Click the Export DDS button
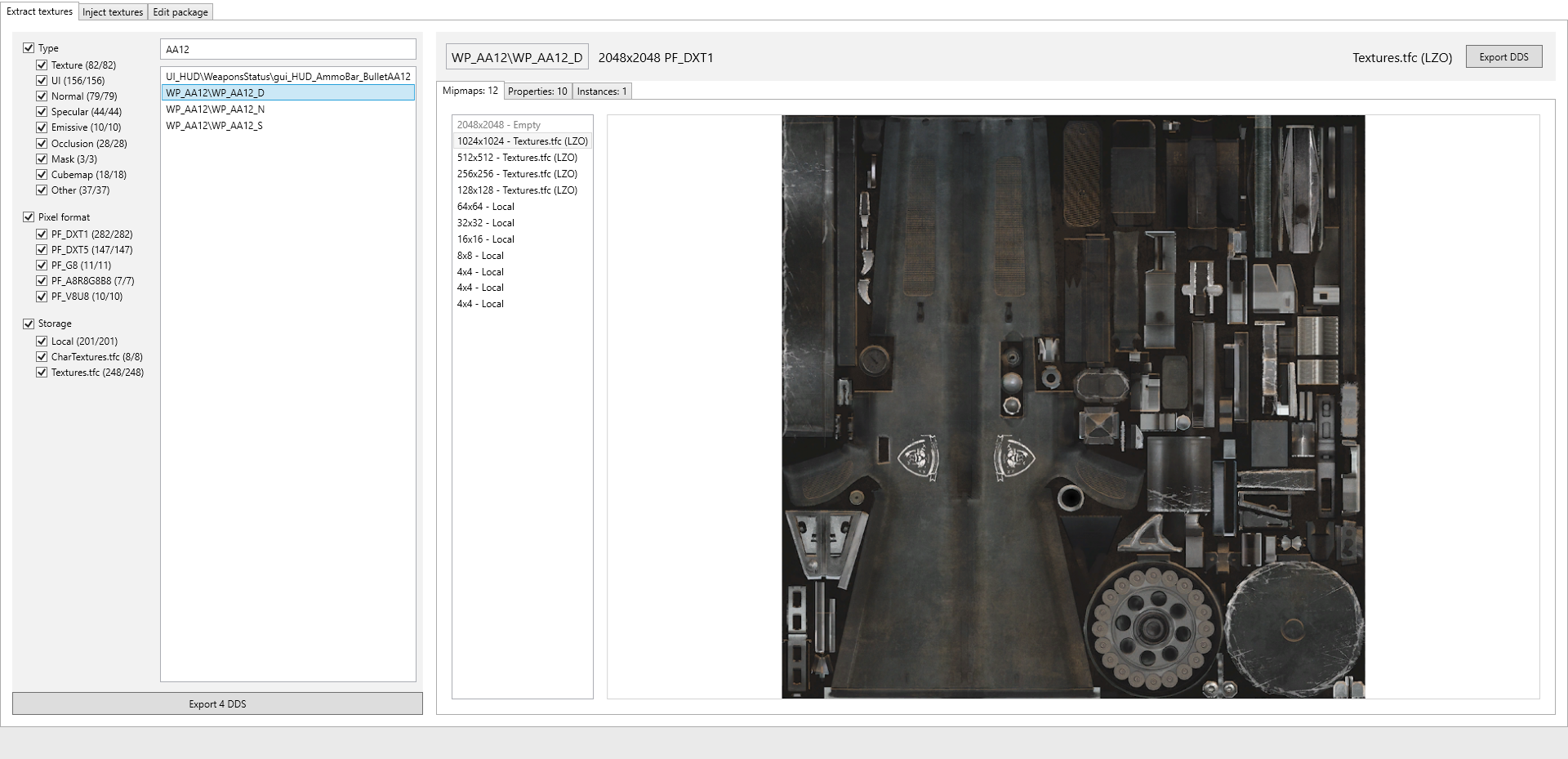The height and width of the screenshot is (759, 1568). tap(1503, 57)
